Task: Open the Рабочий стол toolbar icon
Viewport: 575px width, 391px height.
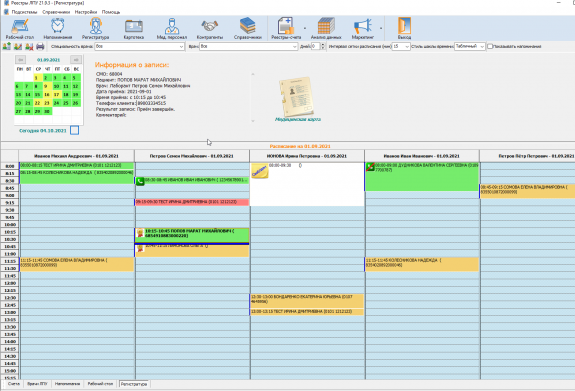Action: [x=20, y=29]
